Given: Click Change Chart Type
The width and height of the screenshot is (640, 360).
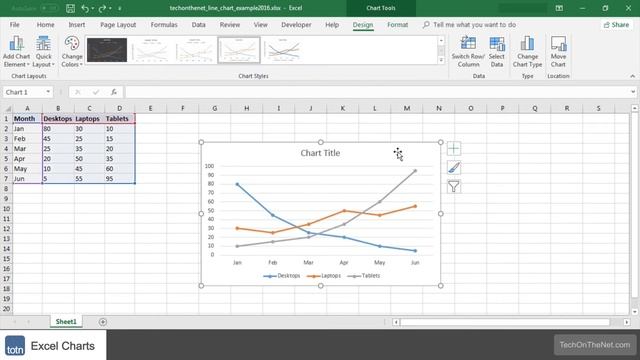Looking at the screenshot, I should click(527, 52).
